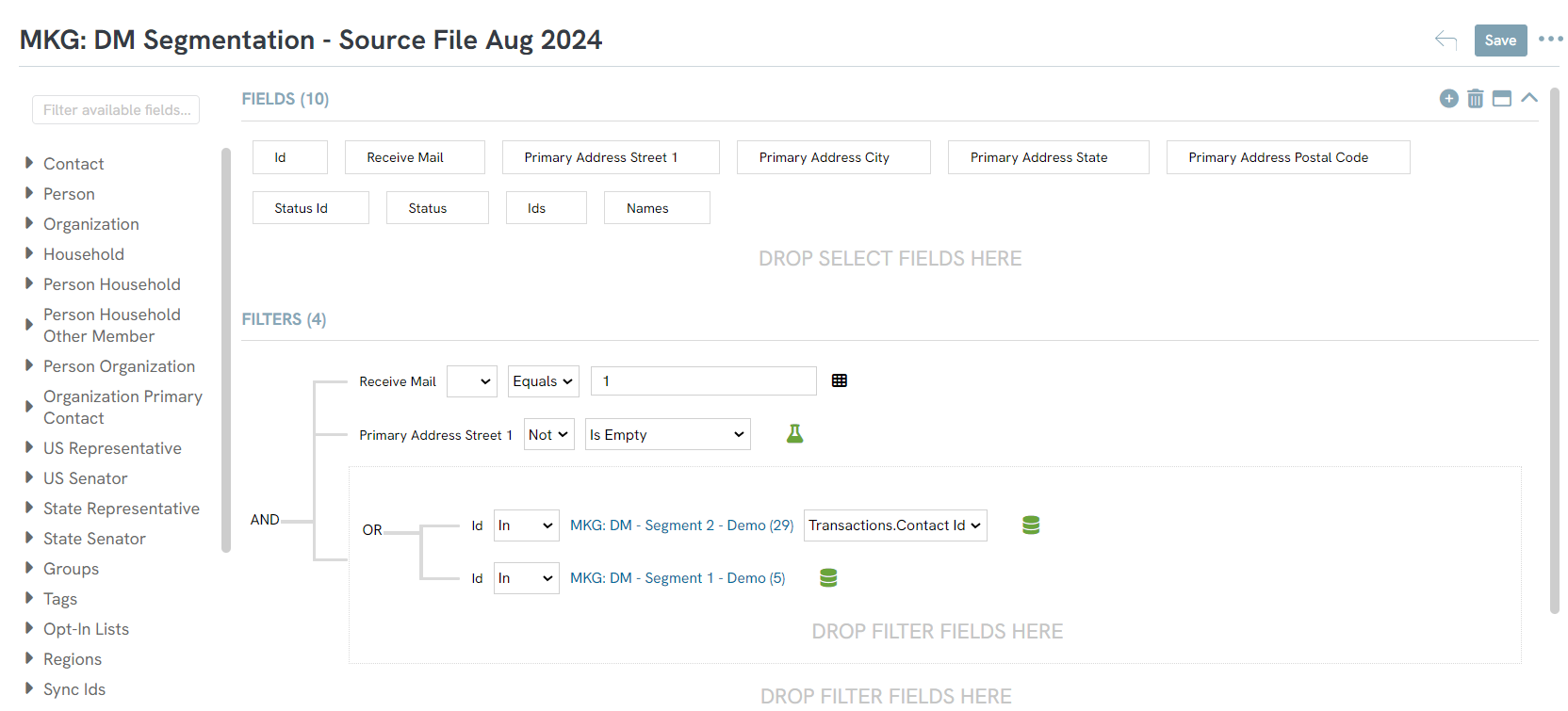
Task: Click the FILTERS (4) section heading
Action: tap(284, 319)
